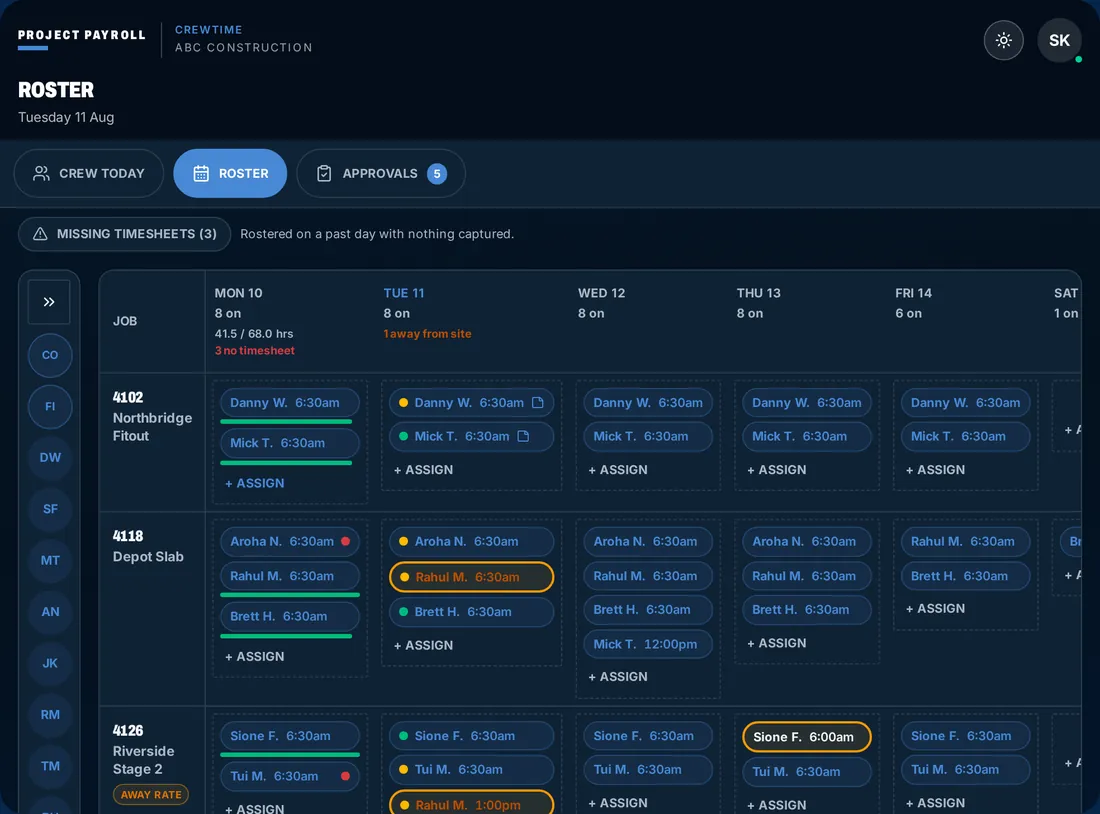
Task: Assign crew to Northbridge Fitout on Wednesday
Action: click(x=617, y=469)
